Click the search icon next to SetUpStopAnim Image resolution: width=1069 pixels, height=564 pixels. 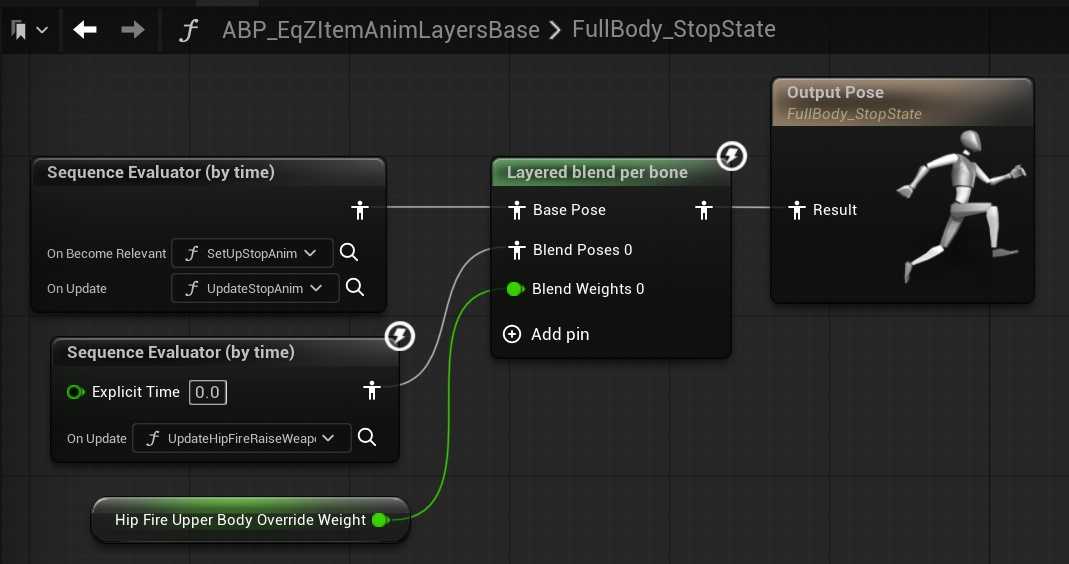(349, 253)
